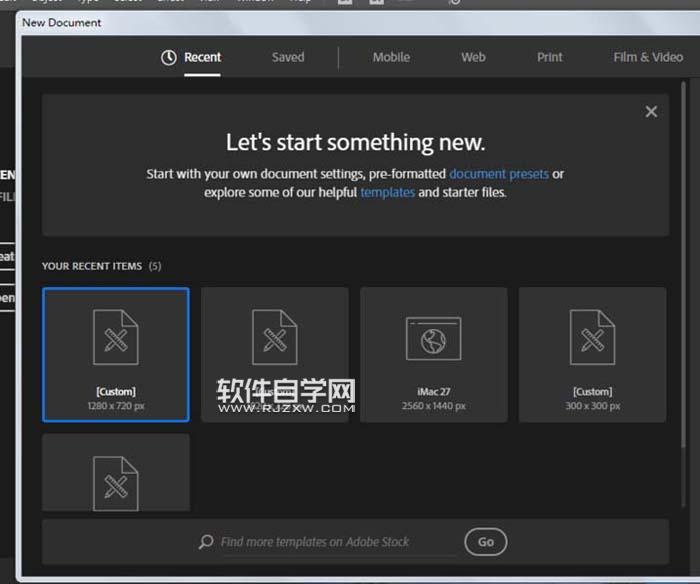Screen dimensions: 700x584
Task: Open the Film & Video tab
Action: pyautogui.click(x=647, y=57)
